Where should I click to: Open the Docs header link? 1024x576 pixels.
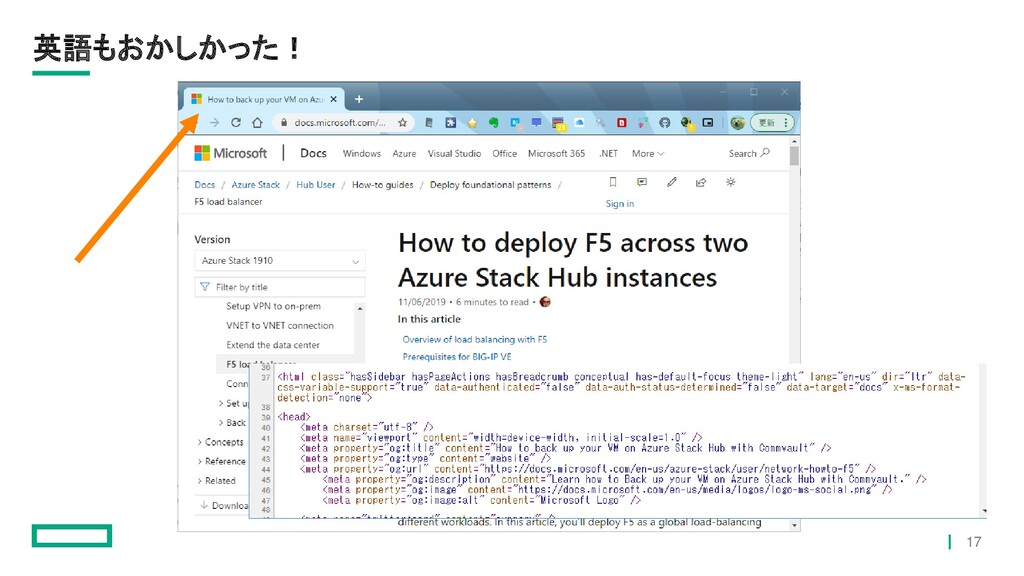click(313, 153)
